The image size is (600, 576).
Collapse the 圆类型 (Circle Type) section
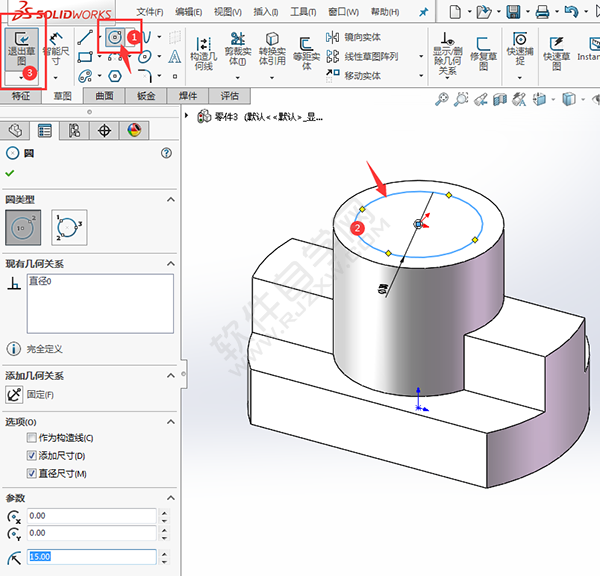click(171, 199)
